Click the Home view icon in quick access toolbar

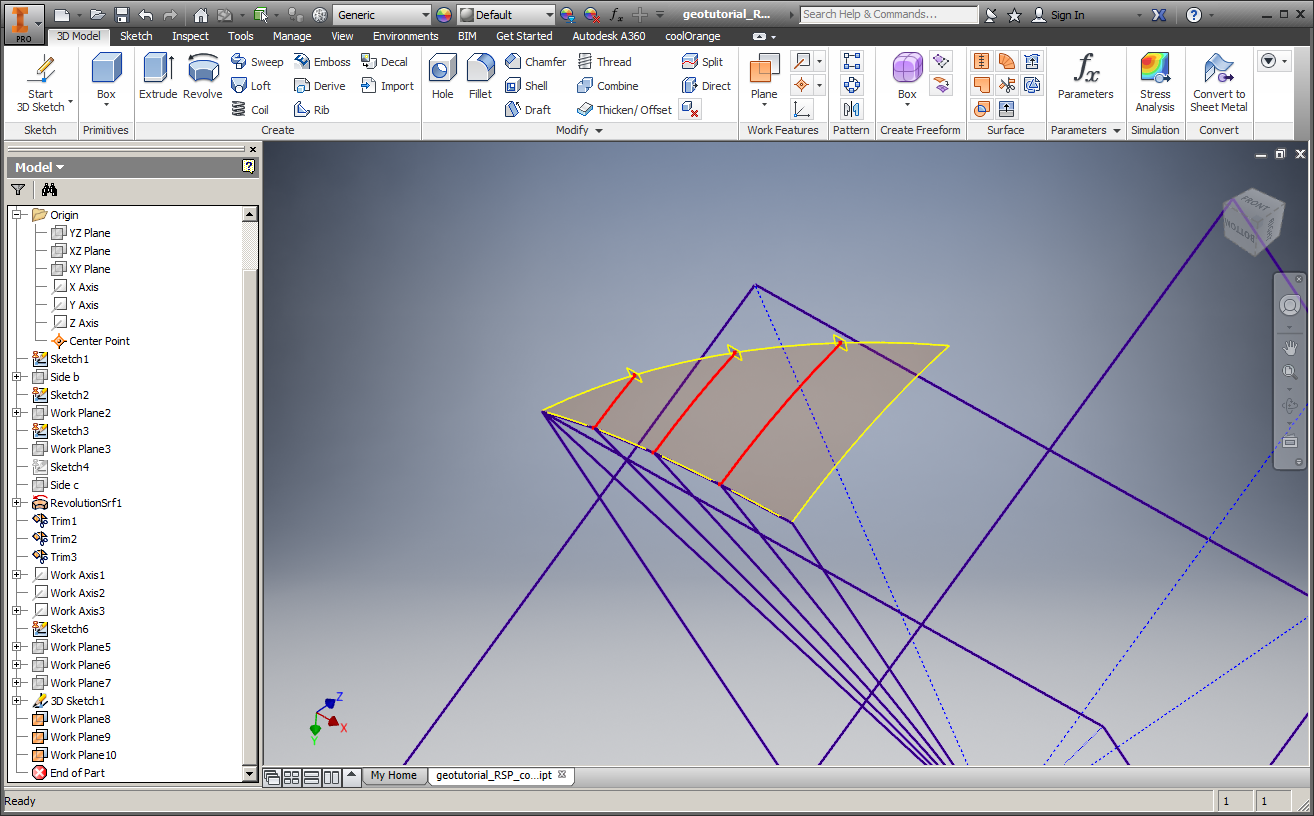[x=201, y=15]
